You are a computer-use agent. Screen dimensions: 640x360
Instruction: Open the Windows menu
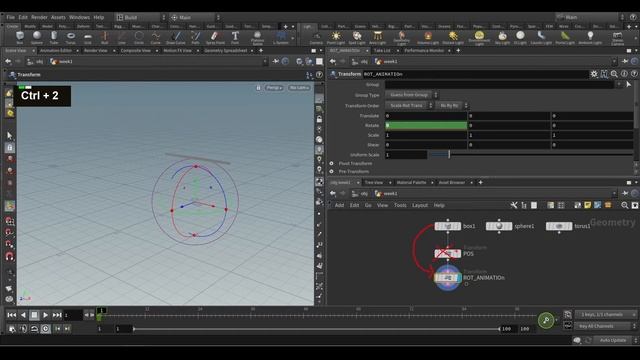click(x=79, y=17)
